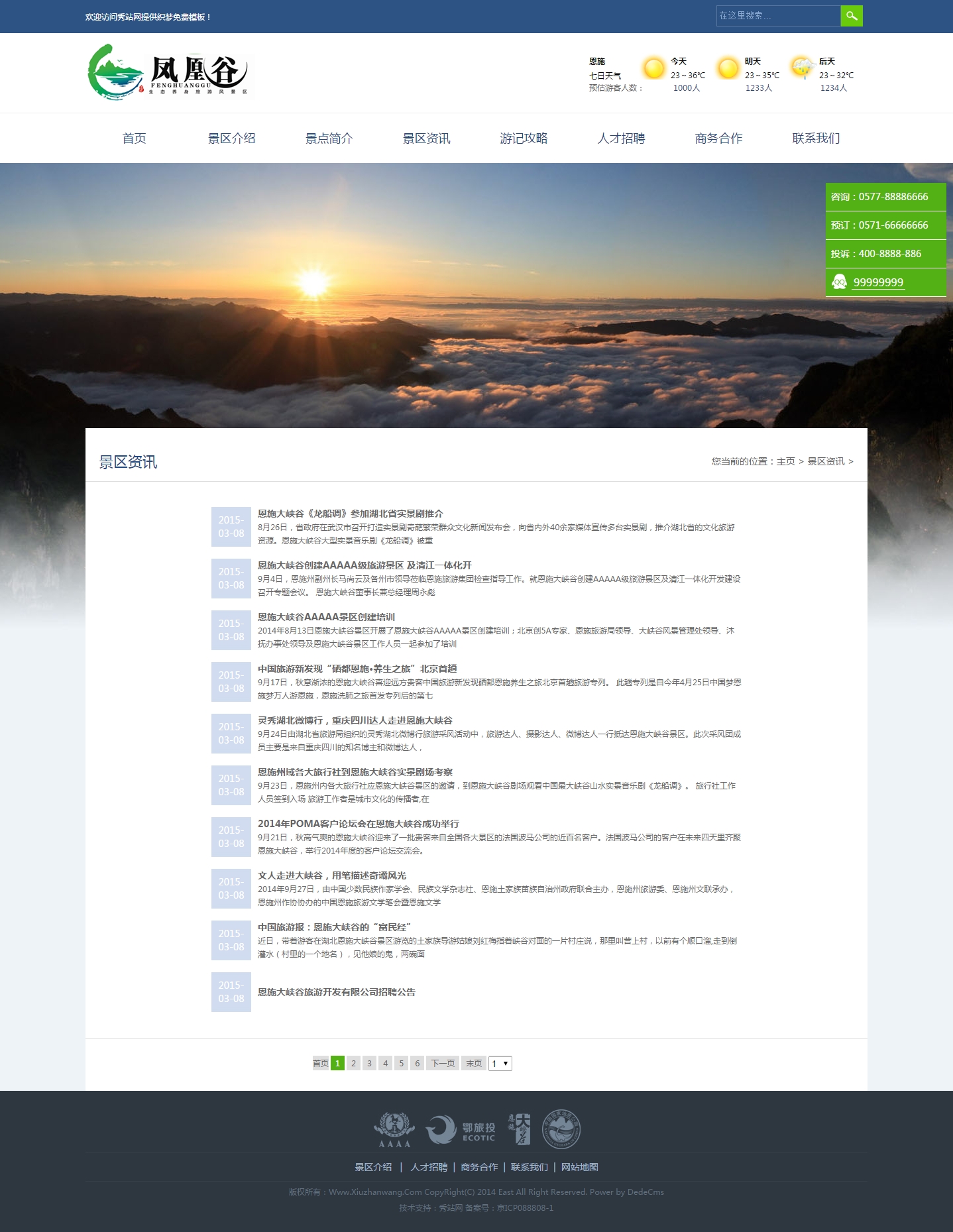Open the 游记攻略 navigation menu item
This screenshot has height=1232, width=953.
click(x=524, y=139)
